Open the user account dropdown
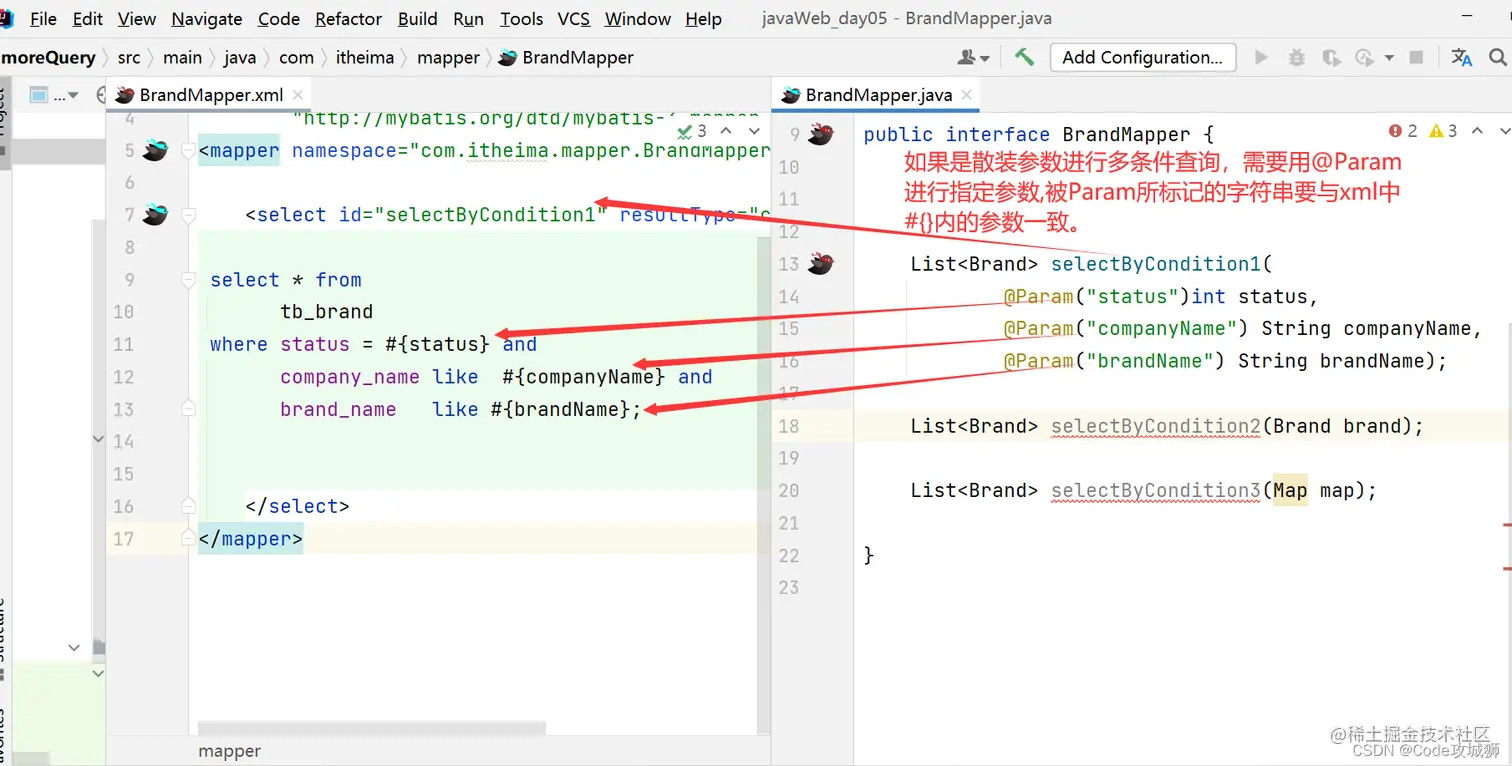Viewport: 1512px width, 766px height. (x=973, y=57)
